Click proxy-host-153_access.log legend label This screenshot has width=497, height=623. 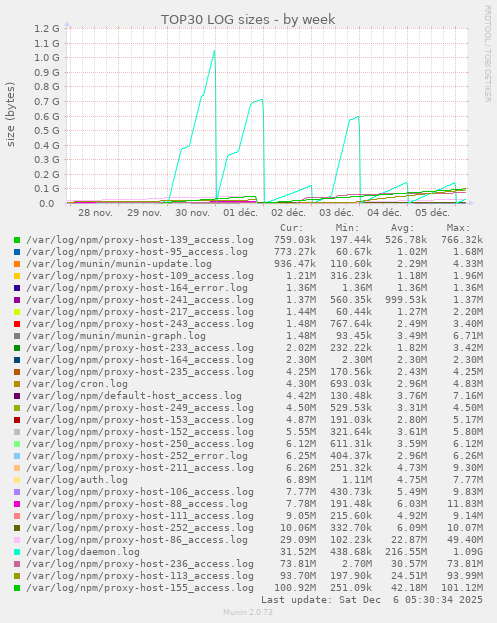tap(140, 420)
